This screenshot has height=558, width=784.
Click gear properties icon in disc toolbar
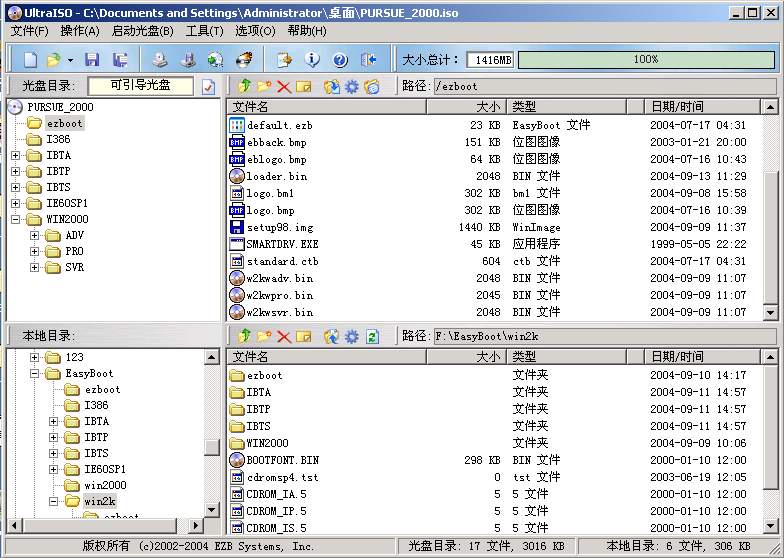[352, 86]
